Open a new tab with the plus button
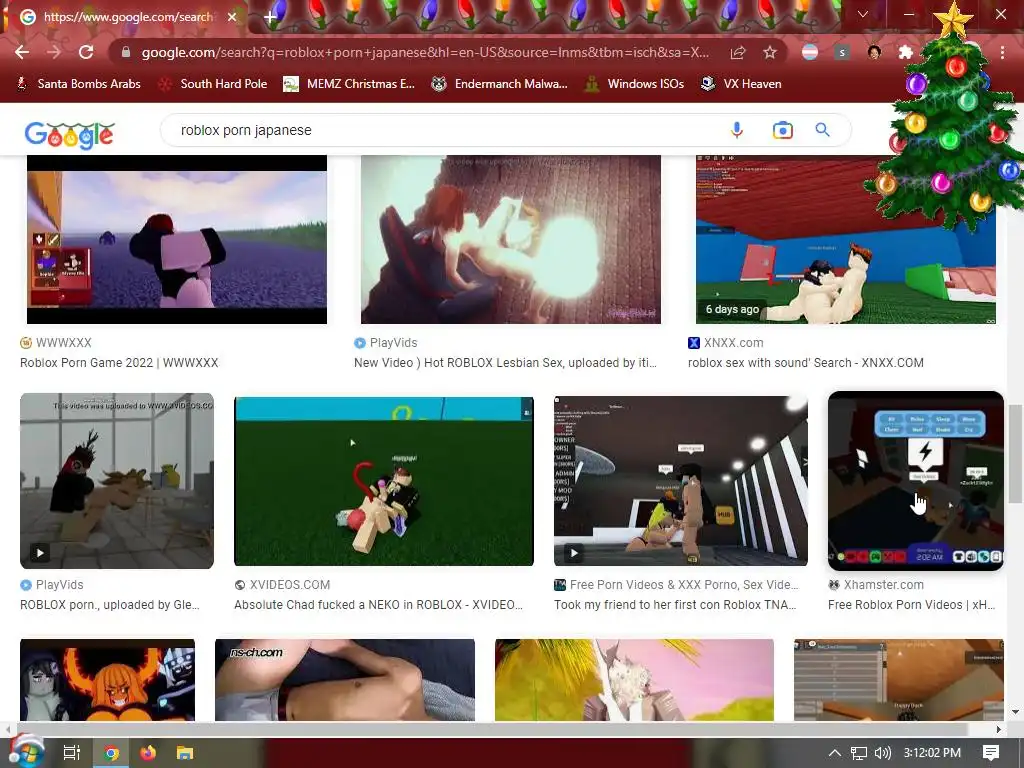1024x768 pixels. (x=270, y=17)
